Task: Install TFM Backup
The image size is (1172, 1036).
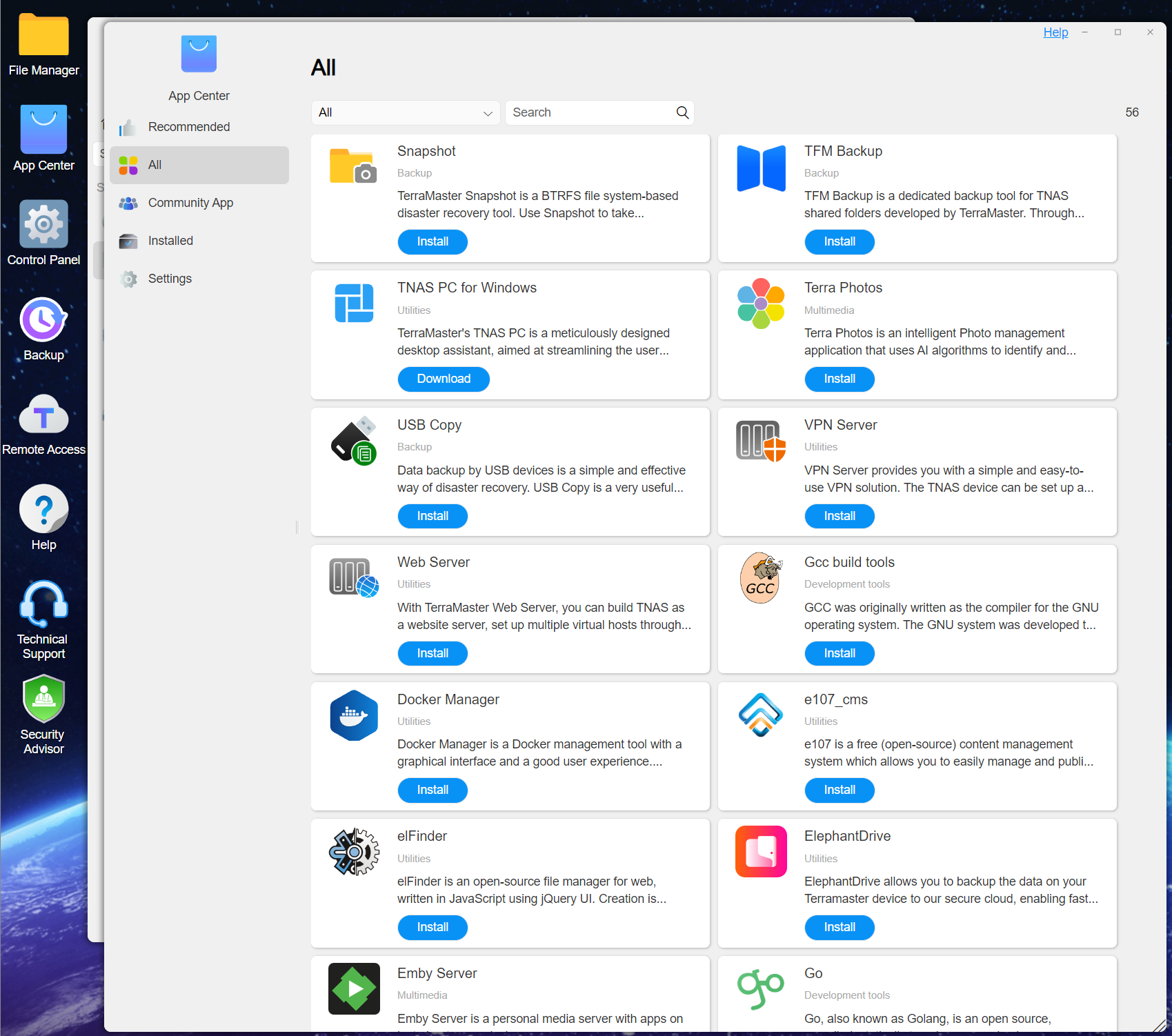Action: click(x=840, y=241)
